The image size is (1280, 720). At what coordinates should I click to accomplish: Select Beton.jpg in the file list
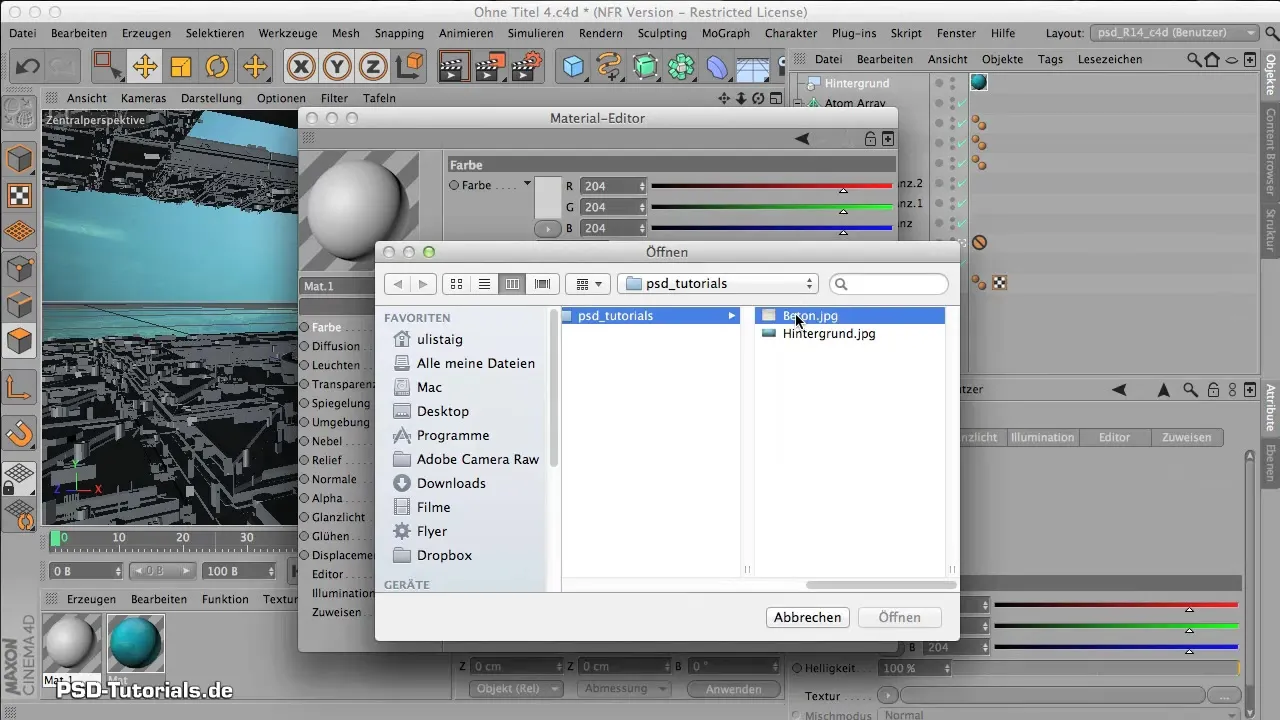coord(849,316)
